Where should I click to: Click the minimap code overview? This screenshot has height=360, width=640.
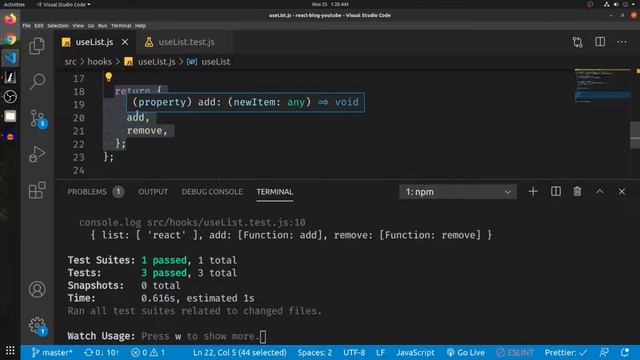[602, 86]
